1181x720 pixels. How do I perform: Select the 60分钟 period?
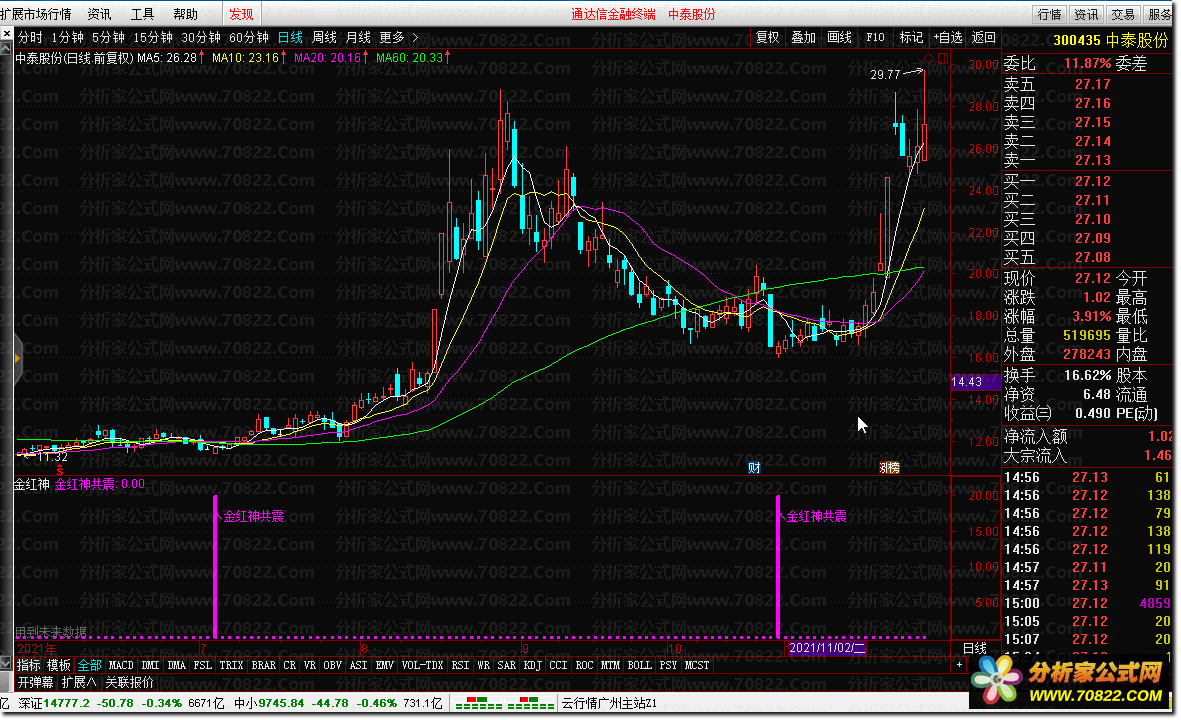click(x=249, y=37)
